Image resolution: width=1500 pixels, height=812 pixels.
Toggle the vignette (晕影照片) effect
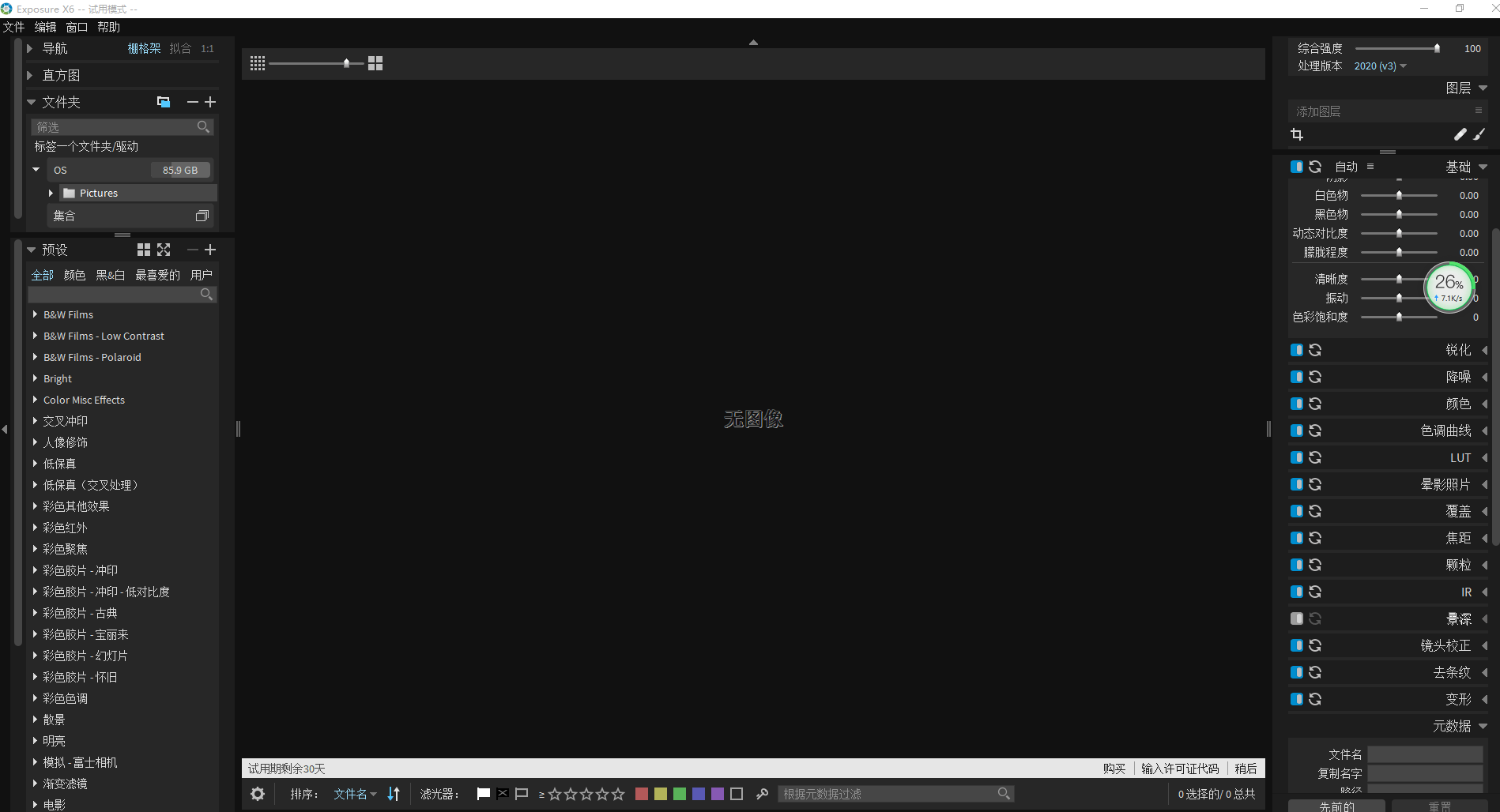[x=1297, y=484]
